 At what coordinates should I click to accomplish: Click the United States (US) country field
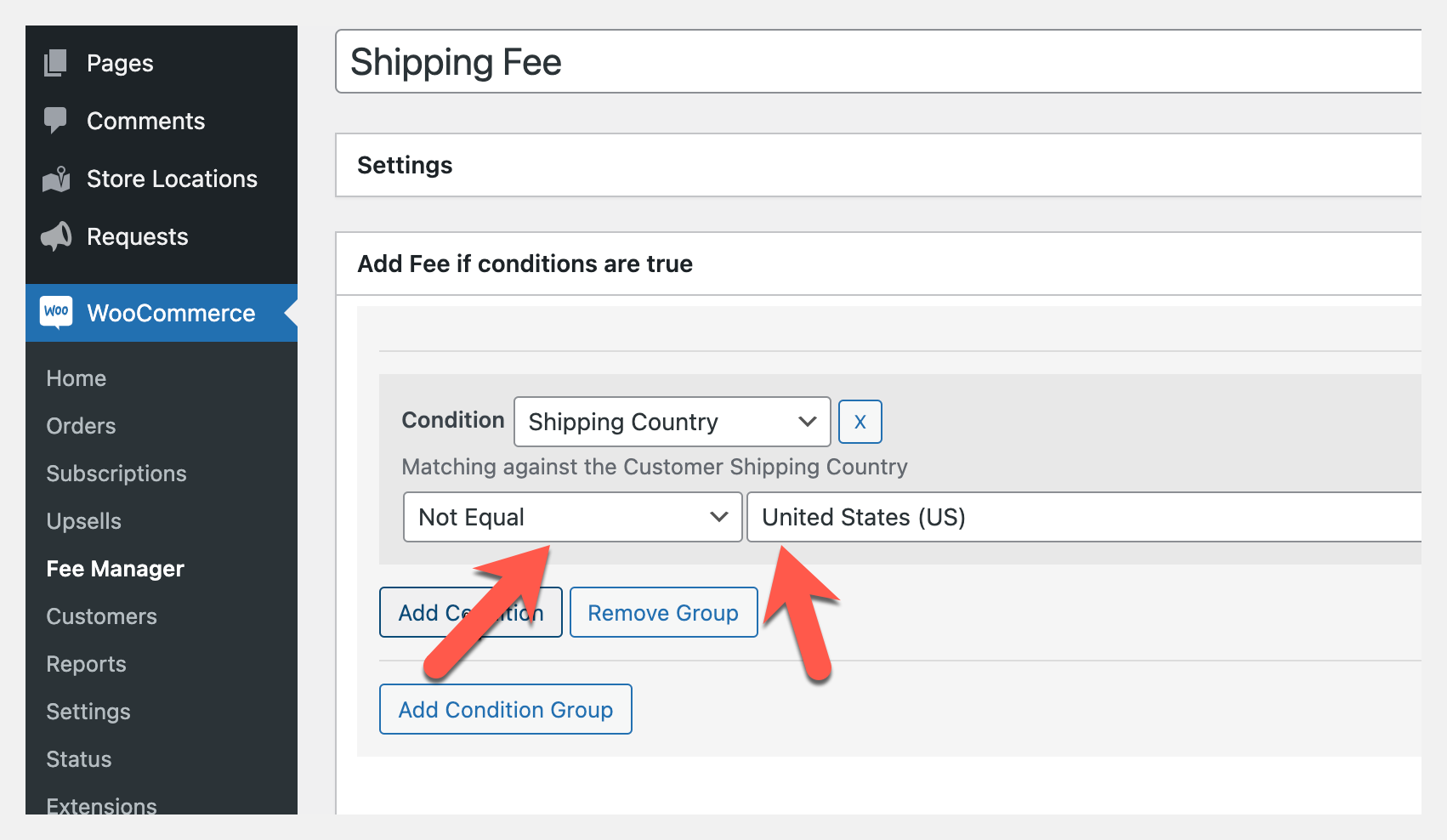tap(1080, 517)
